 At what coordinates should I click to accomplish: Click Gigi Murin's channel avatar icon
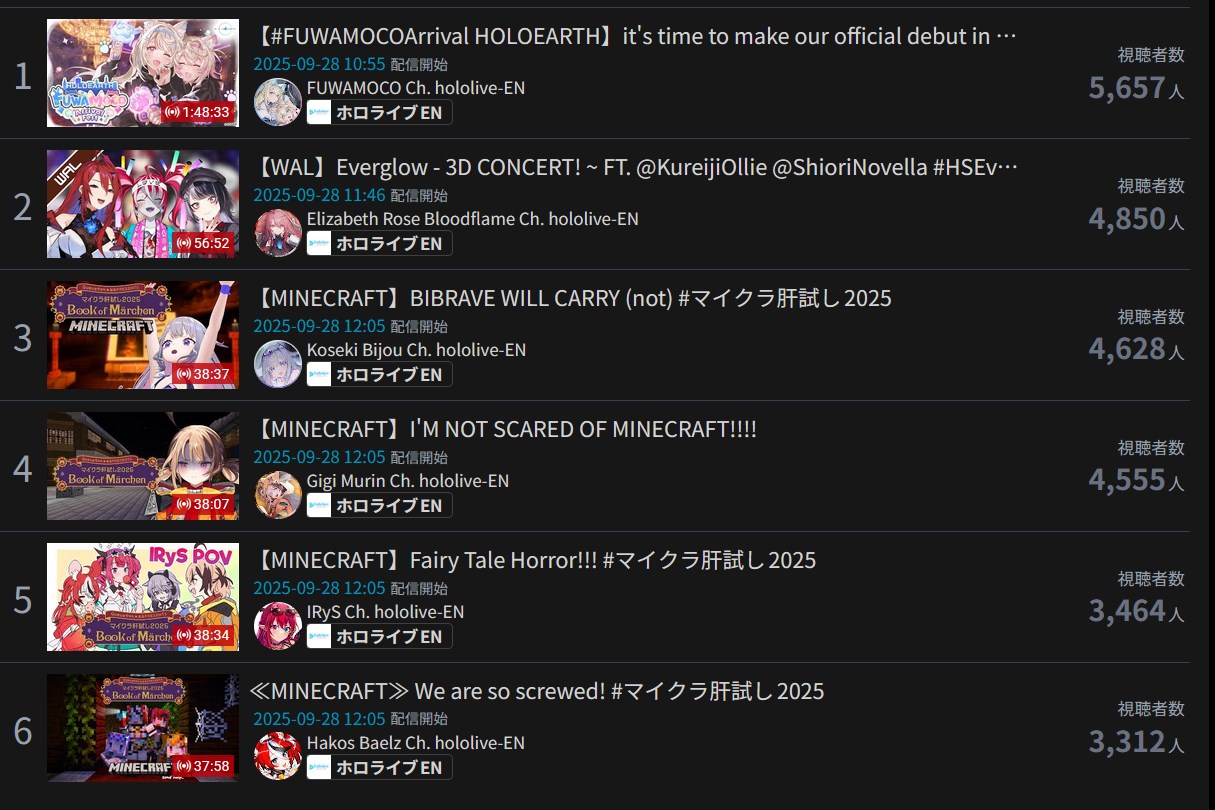(278, 495)
